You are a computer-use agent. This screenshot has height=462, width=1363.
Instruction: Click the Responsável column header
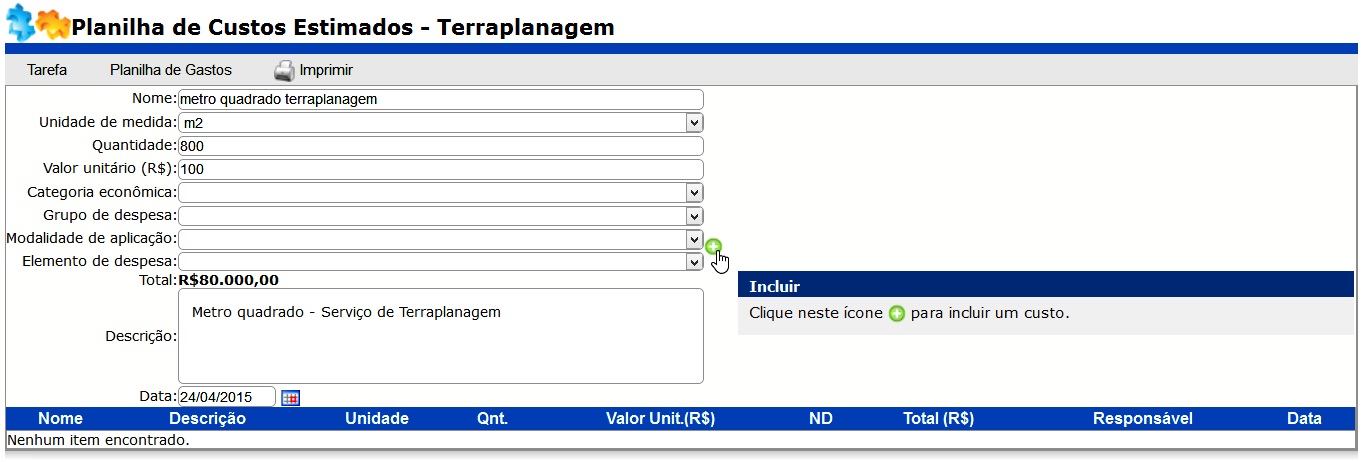click(1143, 418)
